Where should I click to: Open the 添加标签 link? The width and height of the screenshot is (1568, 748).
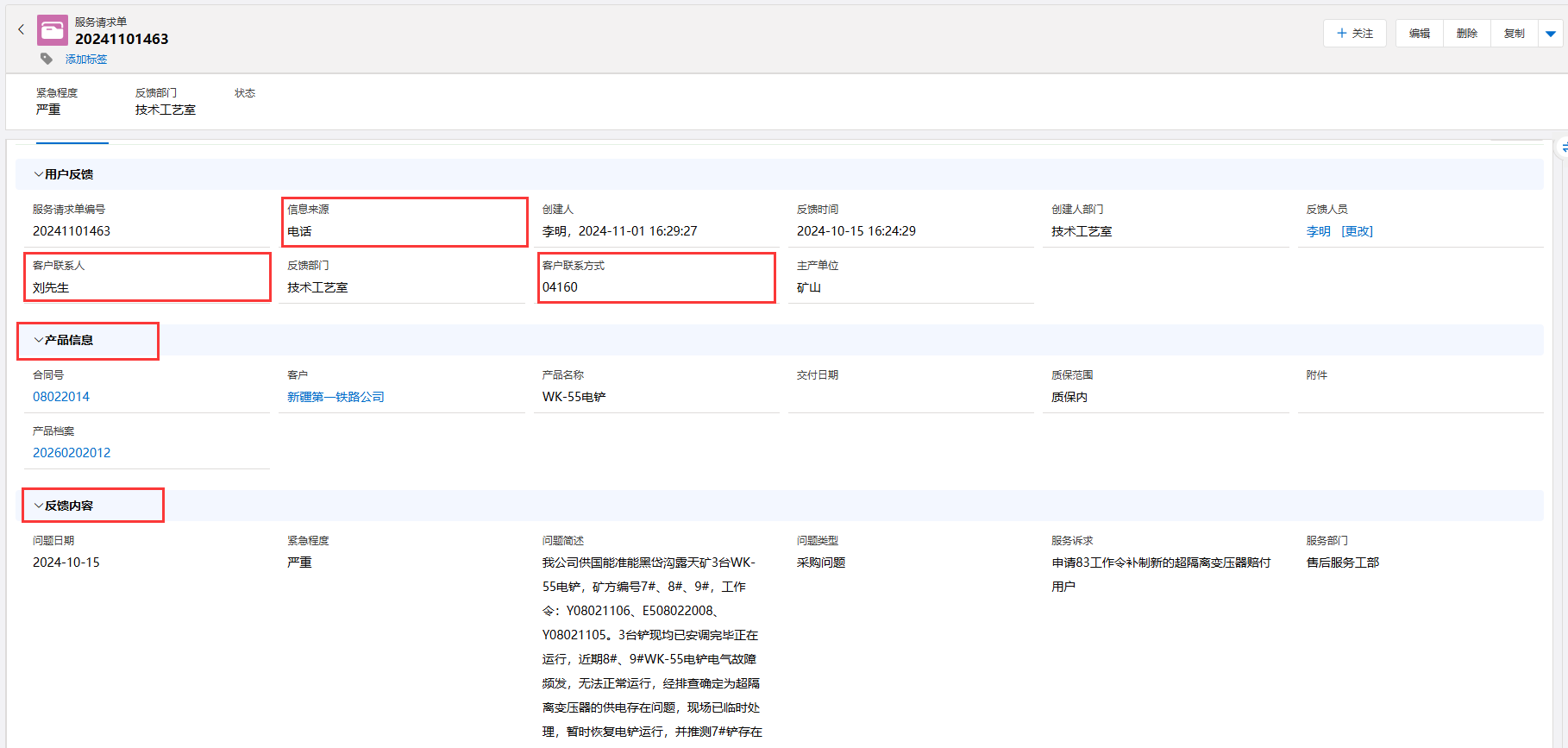click(86, 60)
